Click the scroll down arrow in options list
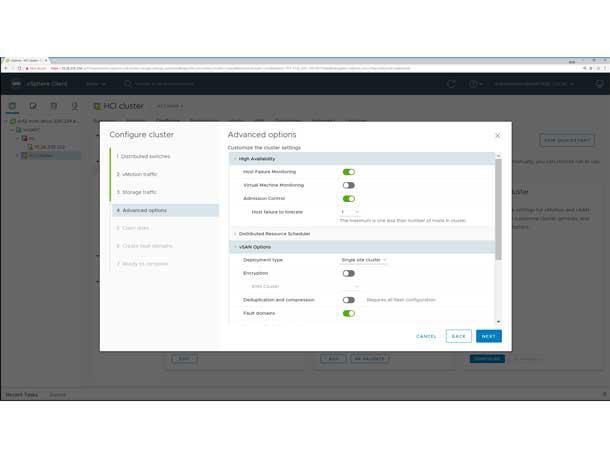The height and width of the screenshot is (457, 610). click(498, 322)
